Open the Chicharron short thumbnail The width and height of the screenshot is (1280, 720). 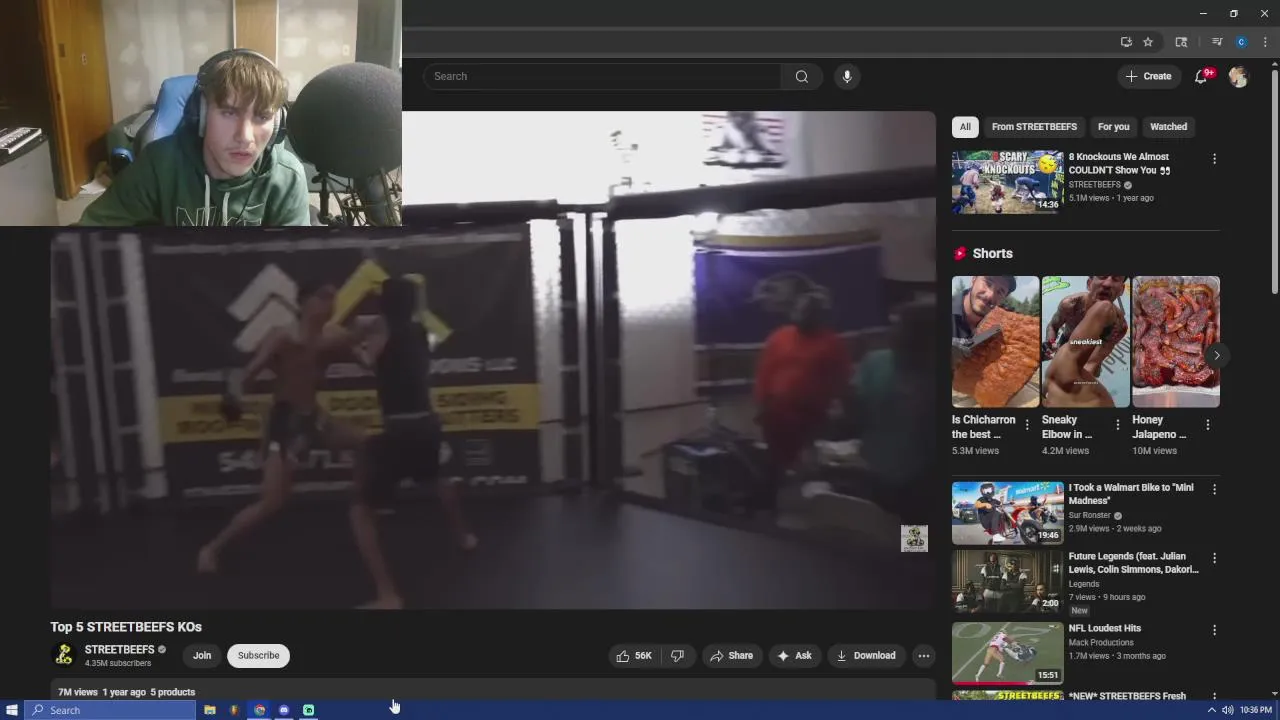pos(995,342)
